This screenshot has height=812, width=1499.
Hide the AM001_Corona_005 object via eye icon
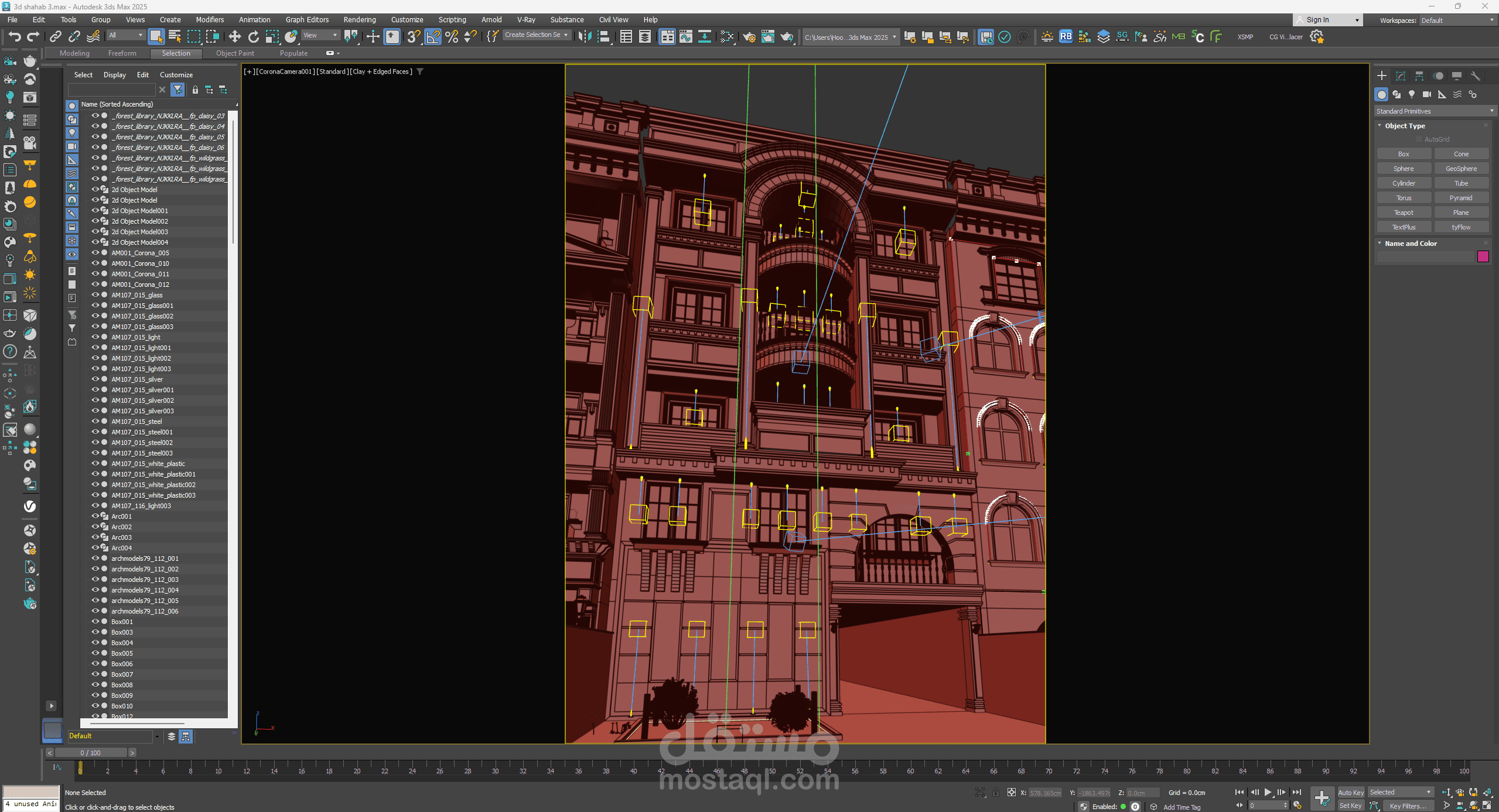95,253
